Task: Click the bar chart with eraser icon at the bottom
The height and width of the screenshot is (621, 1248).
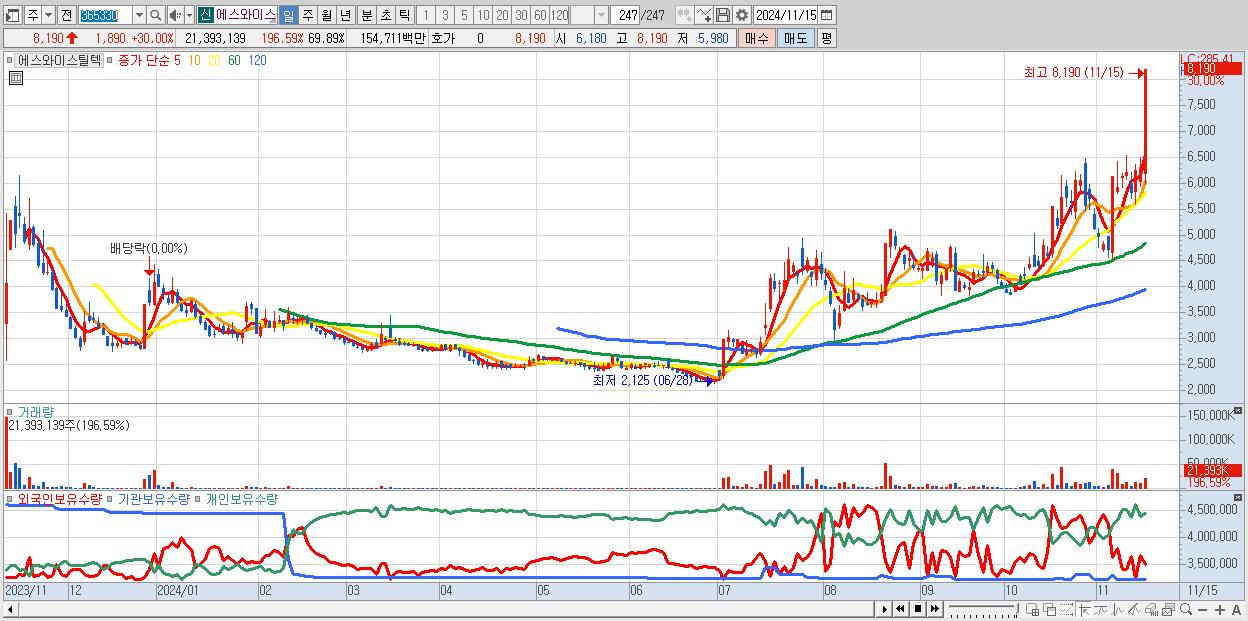Action: [x=1151, y=609]
